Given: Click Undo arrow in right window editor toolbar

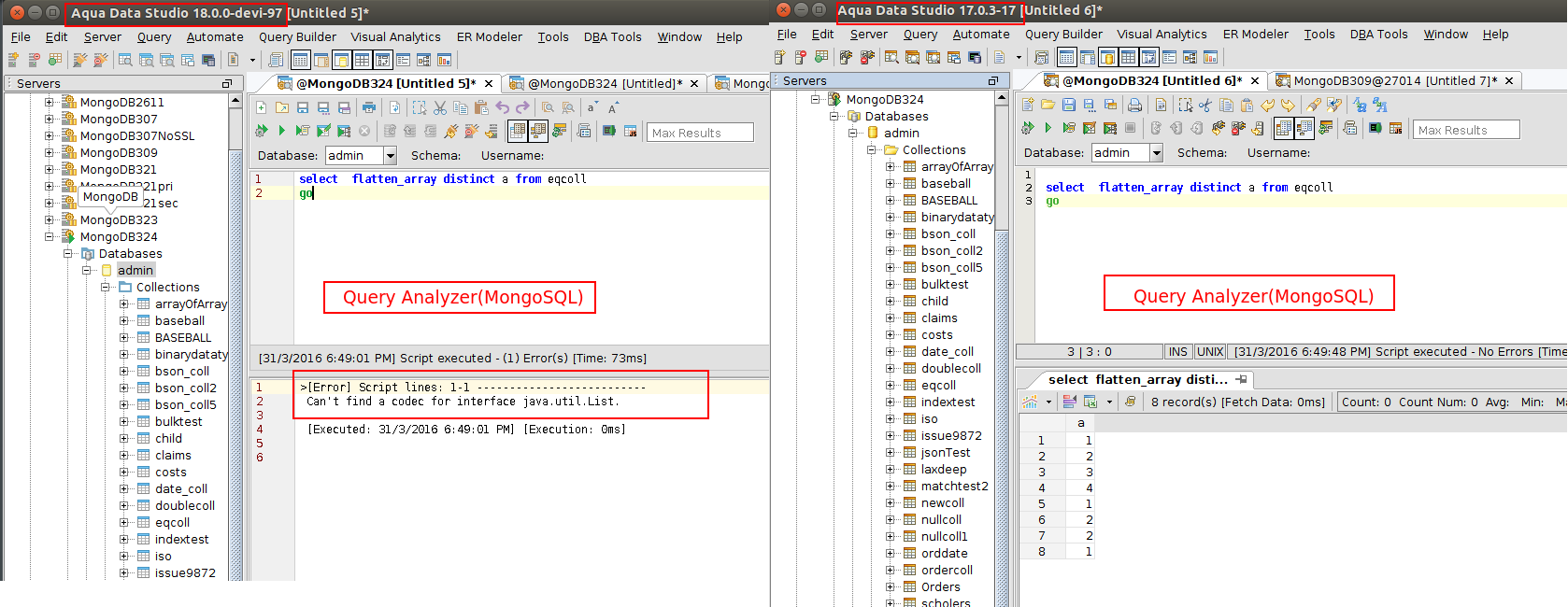Looking at the screenshot, I should [x=1267, y=105].
